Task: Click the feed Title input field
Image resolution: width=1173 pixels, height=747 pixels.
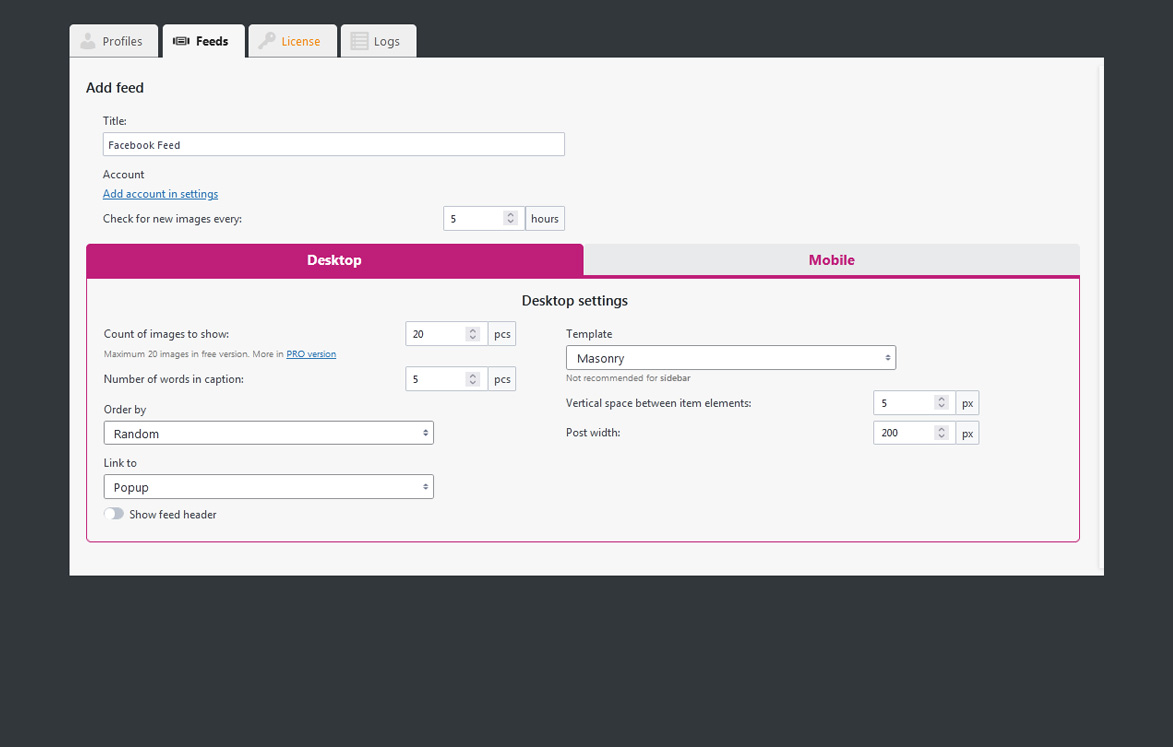Action: click(x=333, y=145)
